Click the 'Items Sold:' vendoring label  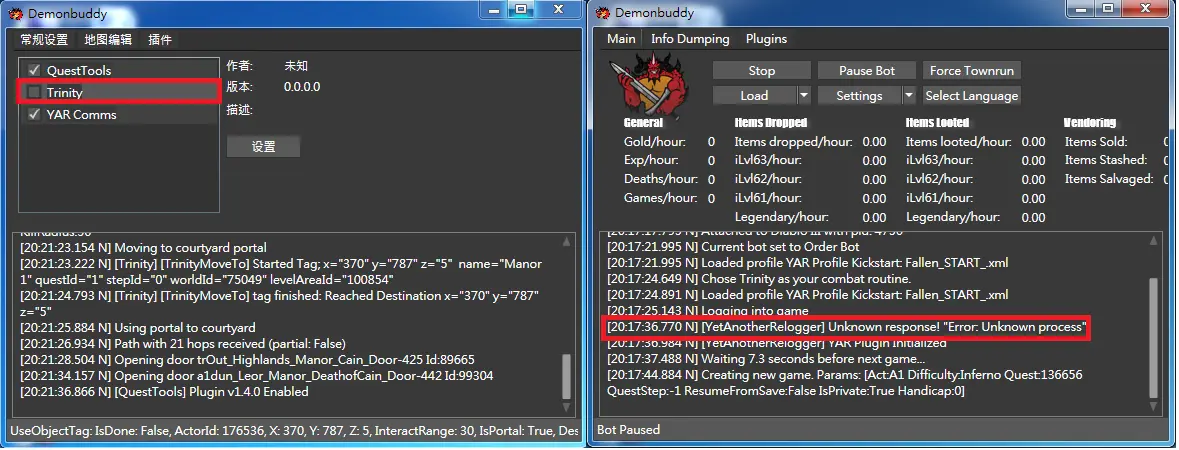point(1096,141)
